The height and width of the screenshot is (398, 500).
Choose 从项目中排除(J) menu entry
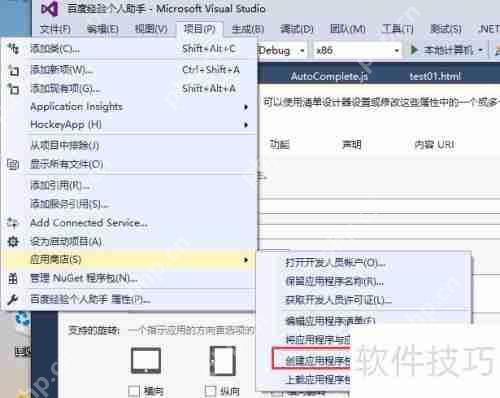point(129,146)
